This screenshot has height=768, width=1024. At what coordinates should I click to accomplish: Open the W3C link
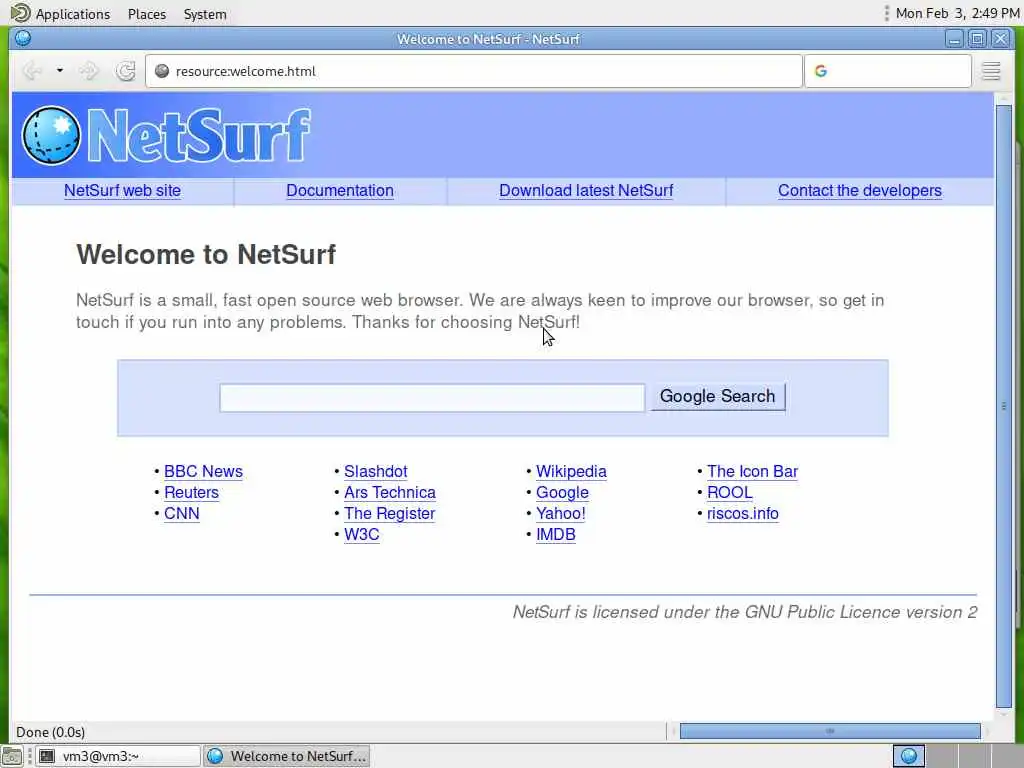pos(361,534)
